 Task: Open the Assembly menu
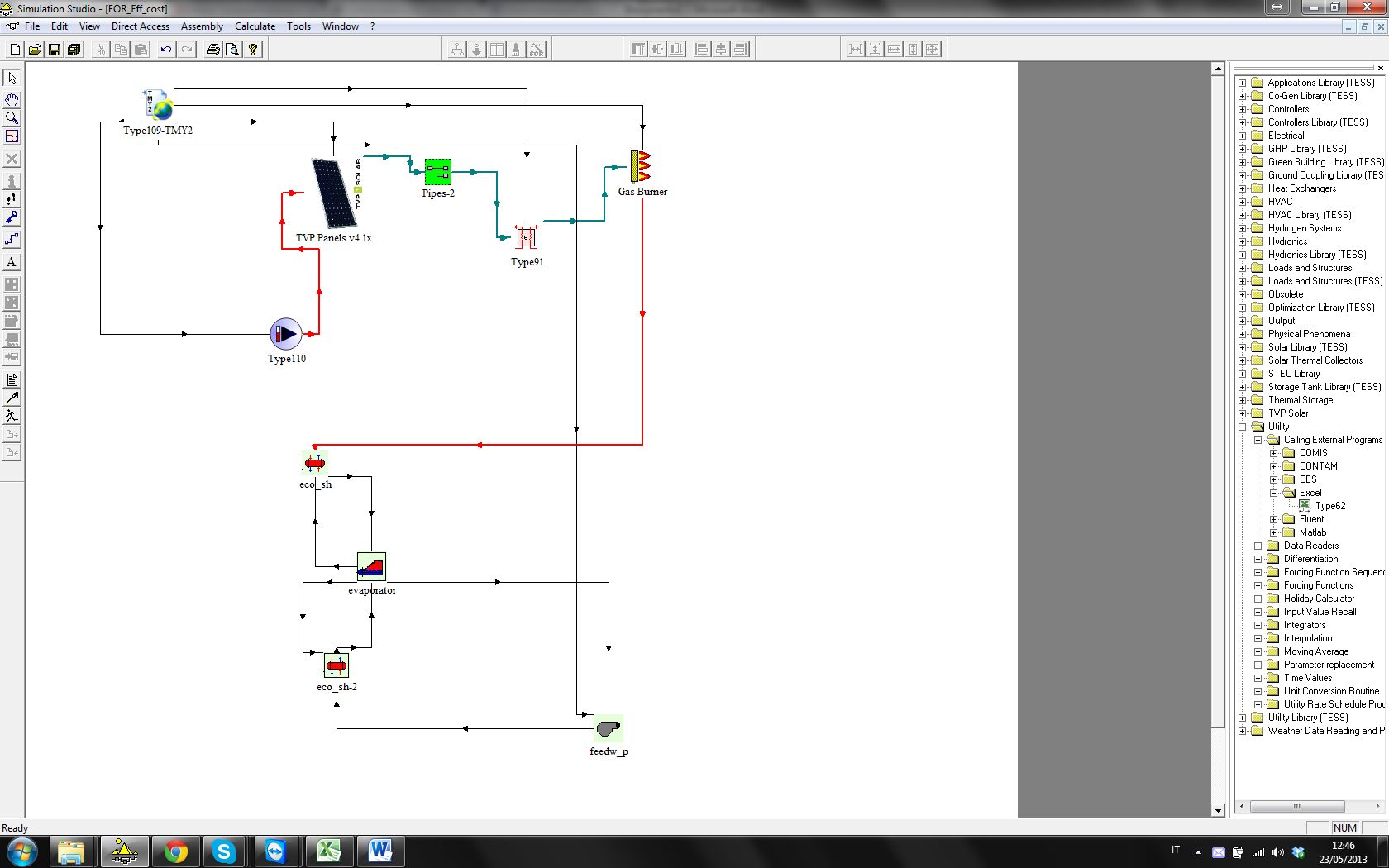pos(202,26)
